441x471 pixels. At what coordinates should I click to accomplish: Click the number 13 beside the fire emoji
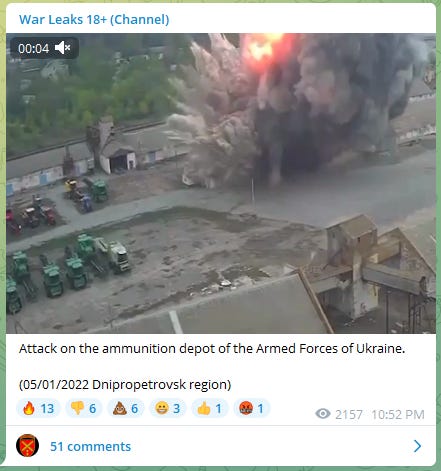pyautogui.click(x=47, y=409)
